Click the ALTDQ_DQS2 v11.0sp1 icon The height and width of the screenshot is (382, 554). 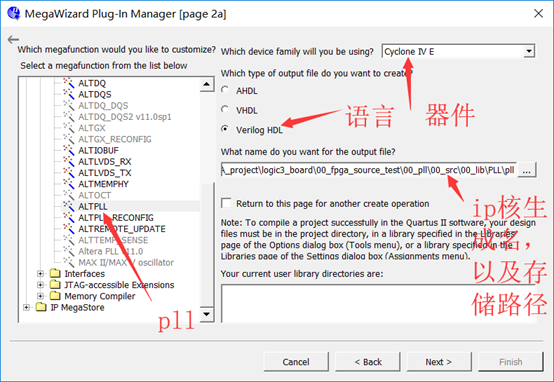pyautogui.click(x=69, y=117)
